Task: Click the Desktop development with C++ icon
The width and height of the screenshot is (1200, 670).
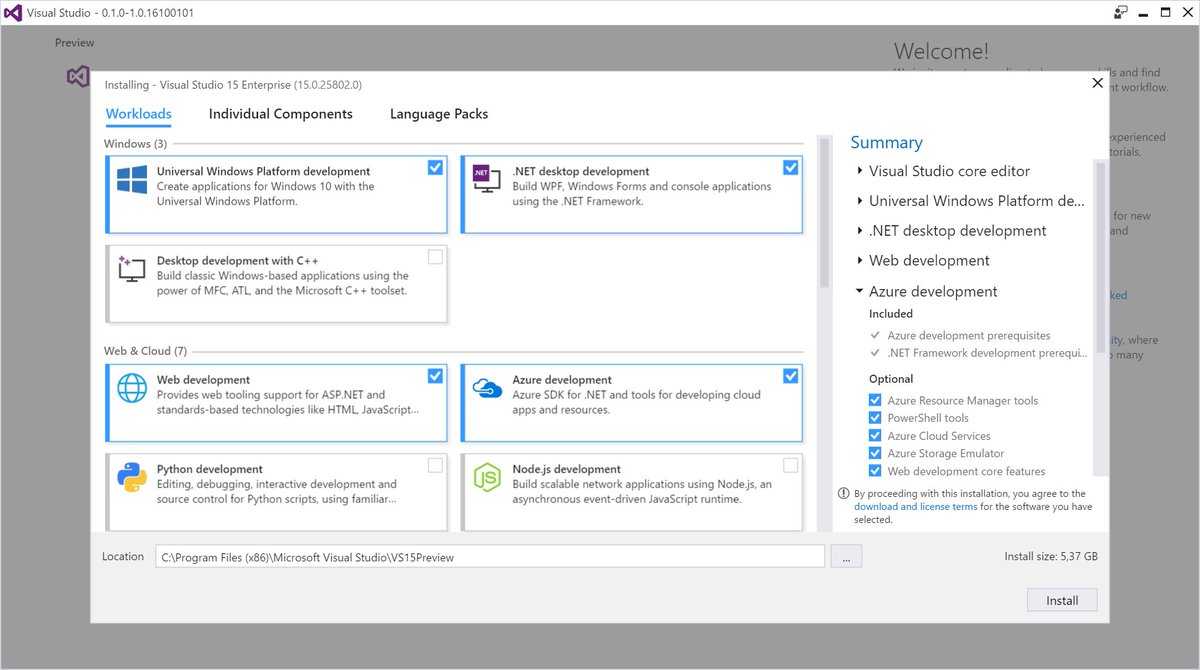Action: click(132, 268)
